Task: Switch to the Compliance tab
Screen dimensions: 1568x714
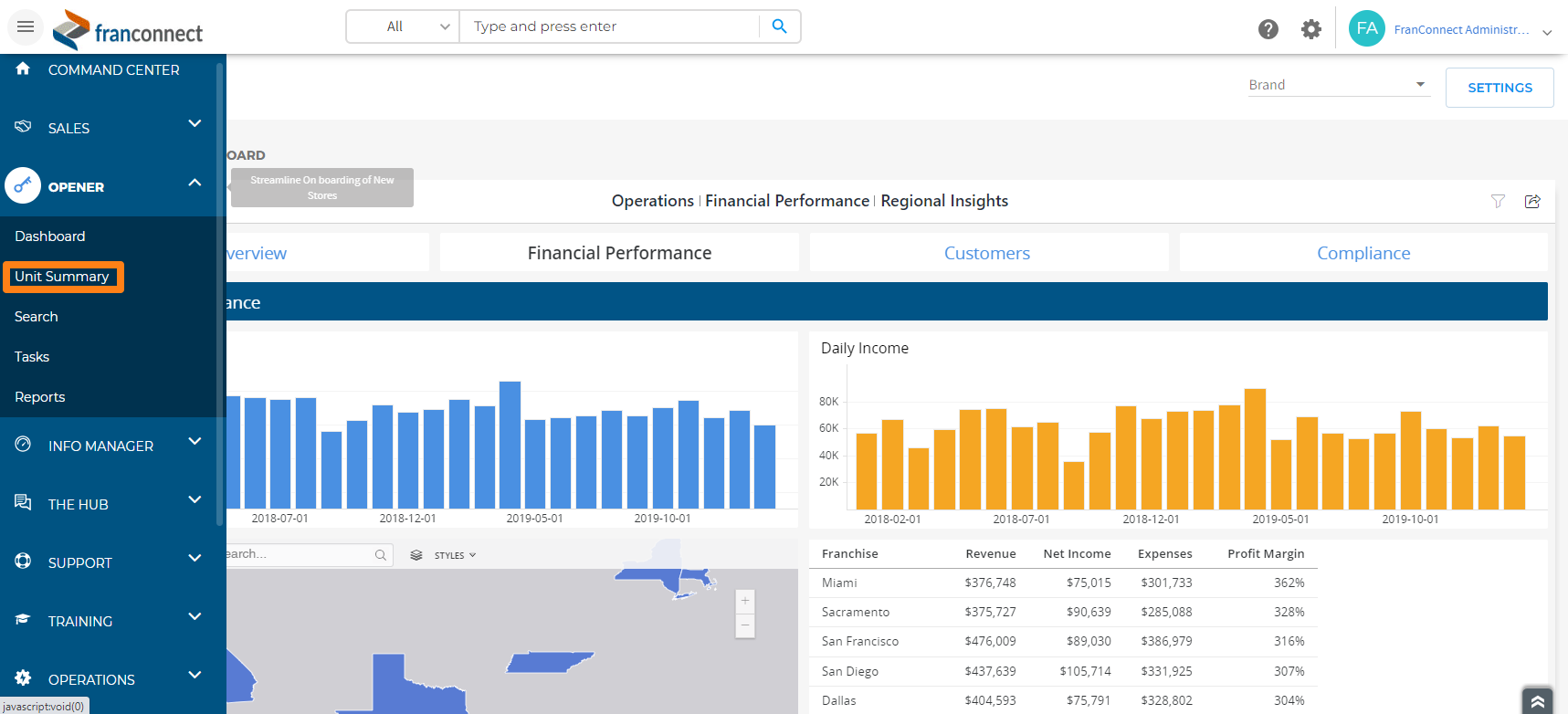Action: pos(1363,253)
